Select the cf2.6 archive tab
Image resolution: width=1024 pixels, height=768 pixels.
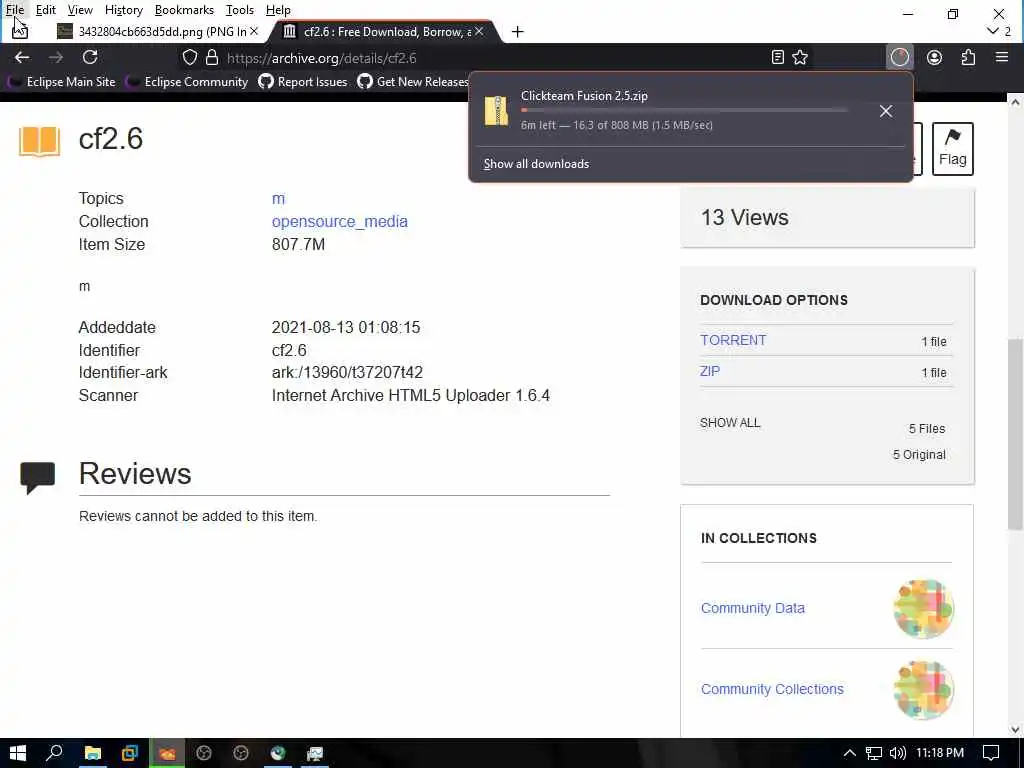pos(385,31)
